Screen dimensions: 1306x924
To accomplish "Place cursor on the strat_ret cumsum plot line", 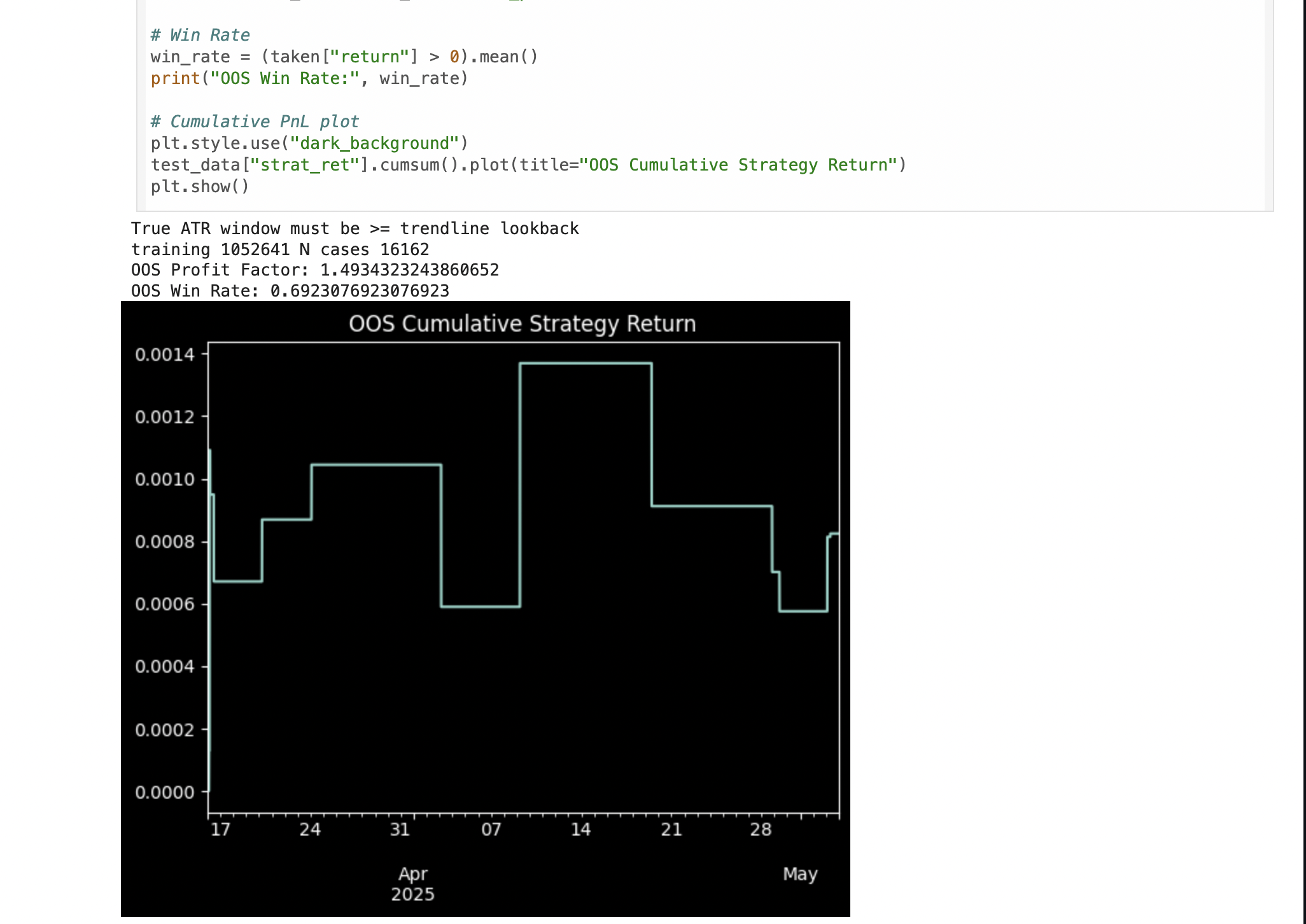I will 528,165.
